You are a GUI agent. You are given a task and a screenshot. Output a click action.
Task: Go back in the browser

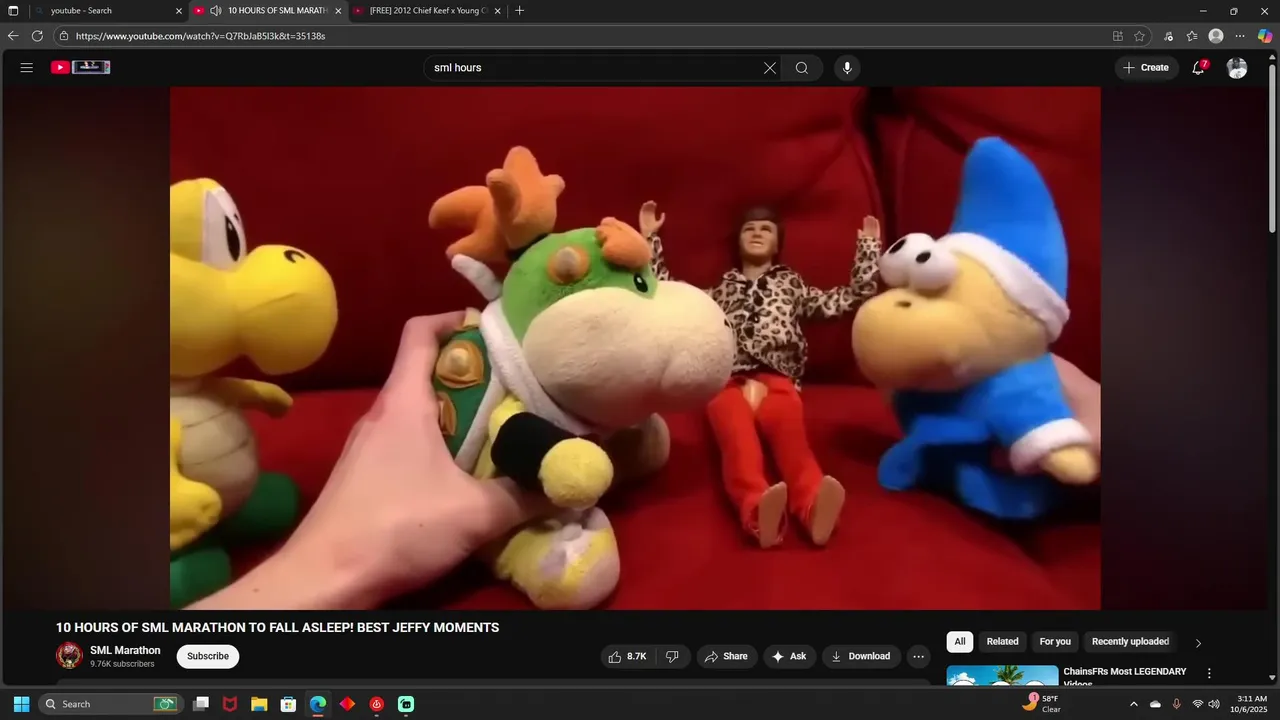(x=13, y=36)
